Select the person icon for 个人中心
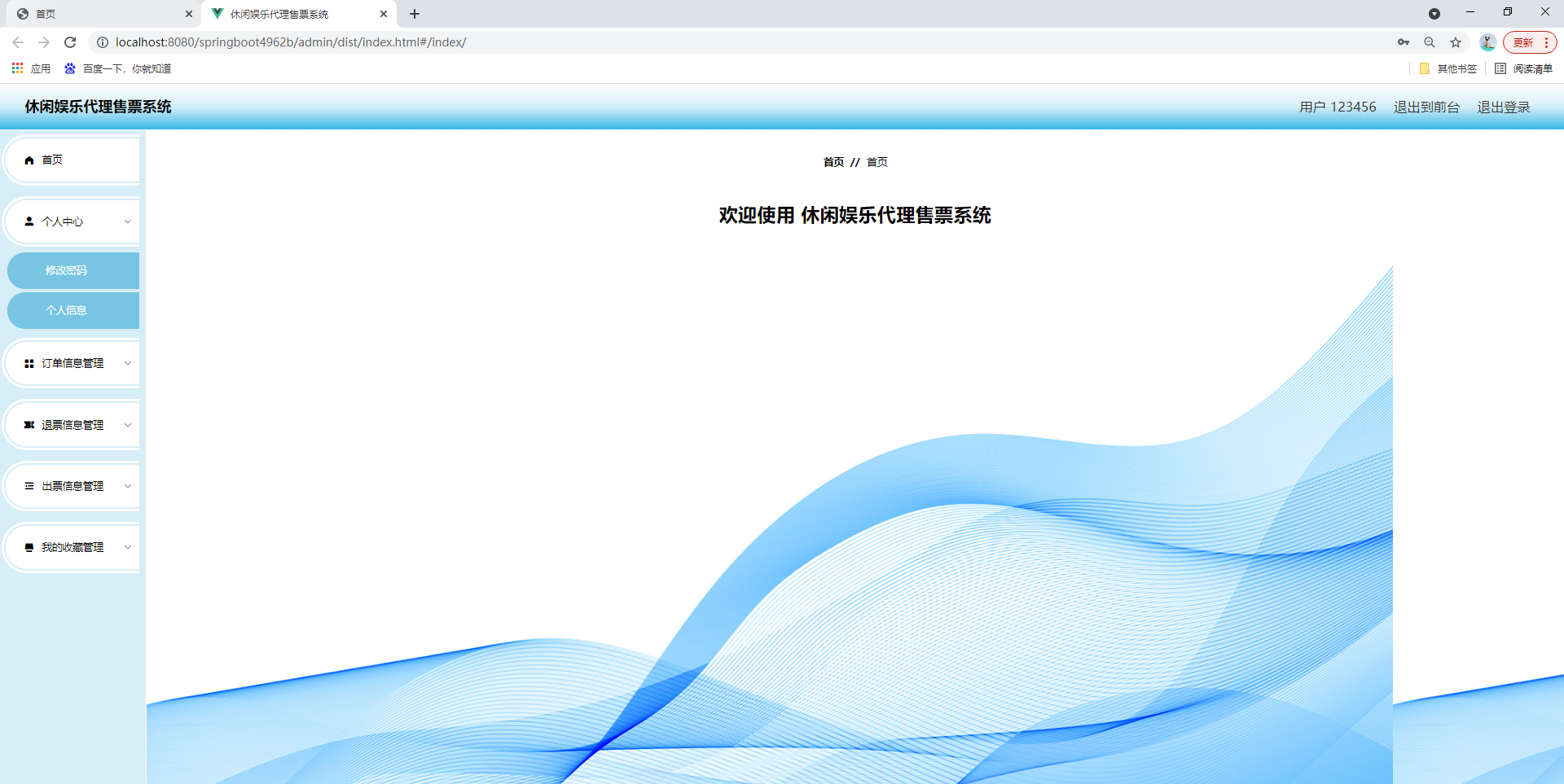 click(29, 221)
